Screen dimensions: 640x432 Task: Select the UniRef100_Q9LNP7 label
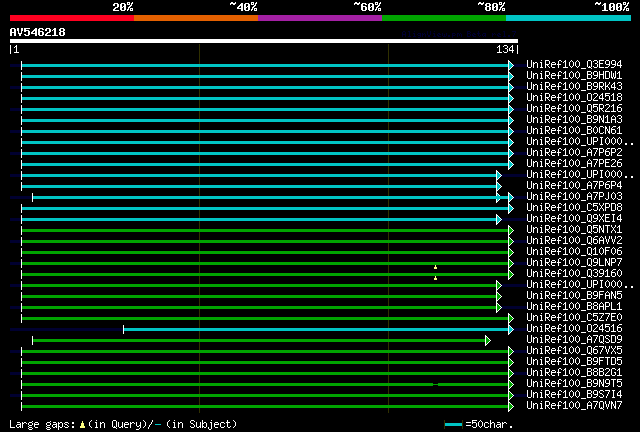[574, 263]
